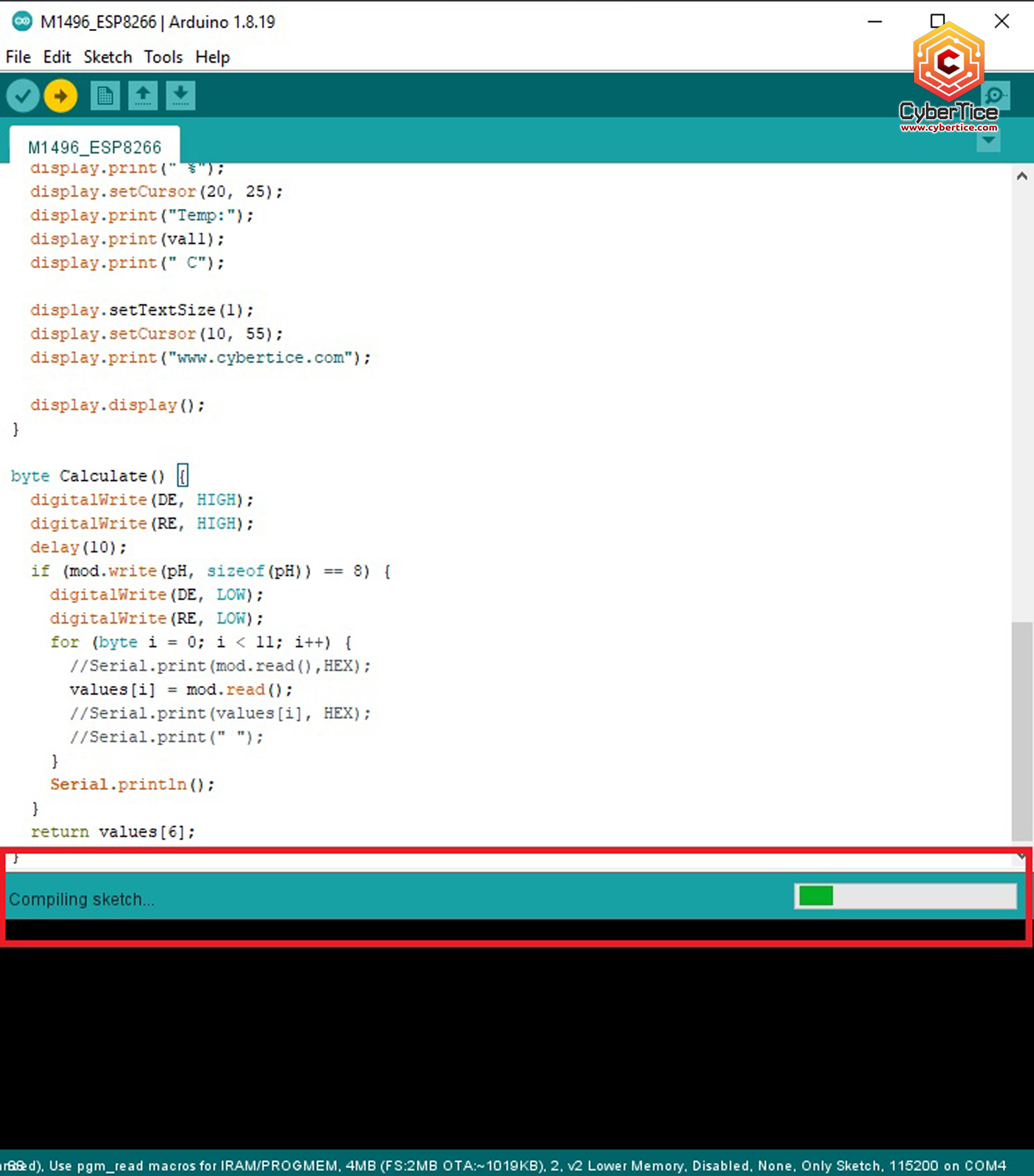The height and width of the screenshot is (1176, 1034).
Task: Open the Help menu
Action: tap(212, 57)
